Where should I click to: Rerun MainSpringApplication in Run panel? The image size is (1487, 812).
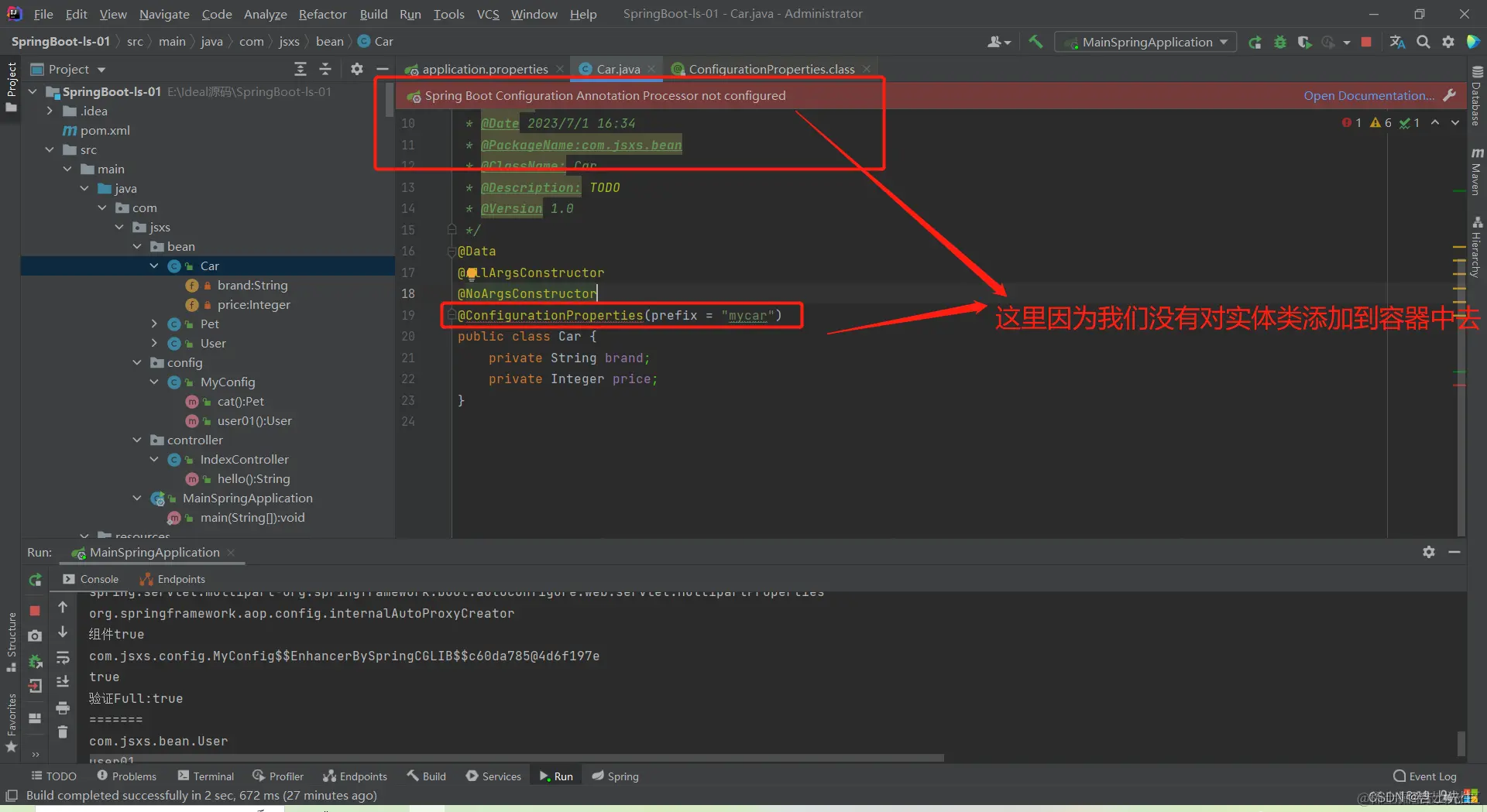pyautogui.click(x=35, y=579)
